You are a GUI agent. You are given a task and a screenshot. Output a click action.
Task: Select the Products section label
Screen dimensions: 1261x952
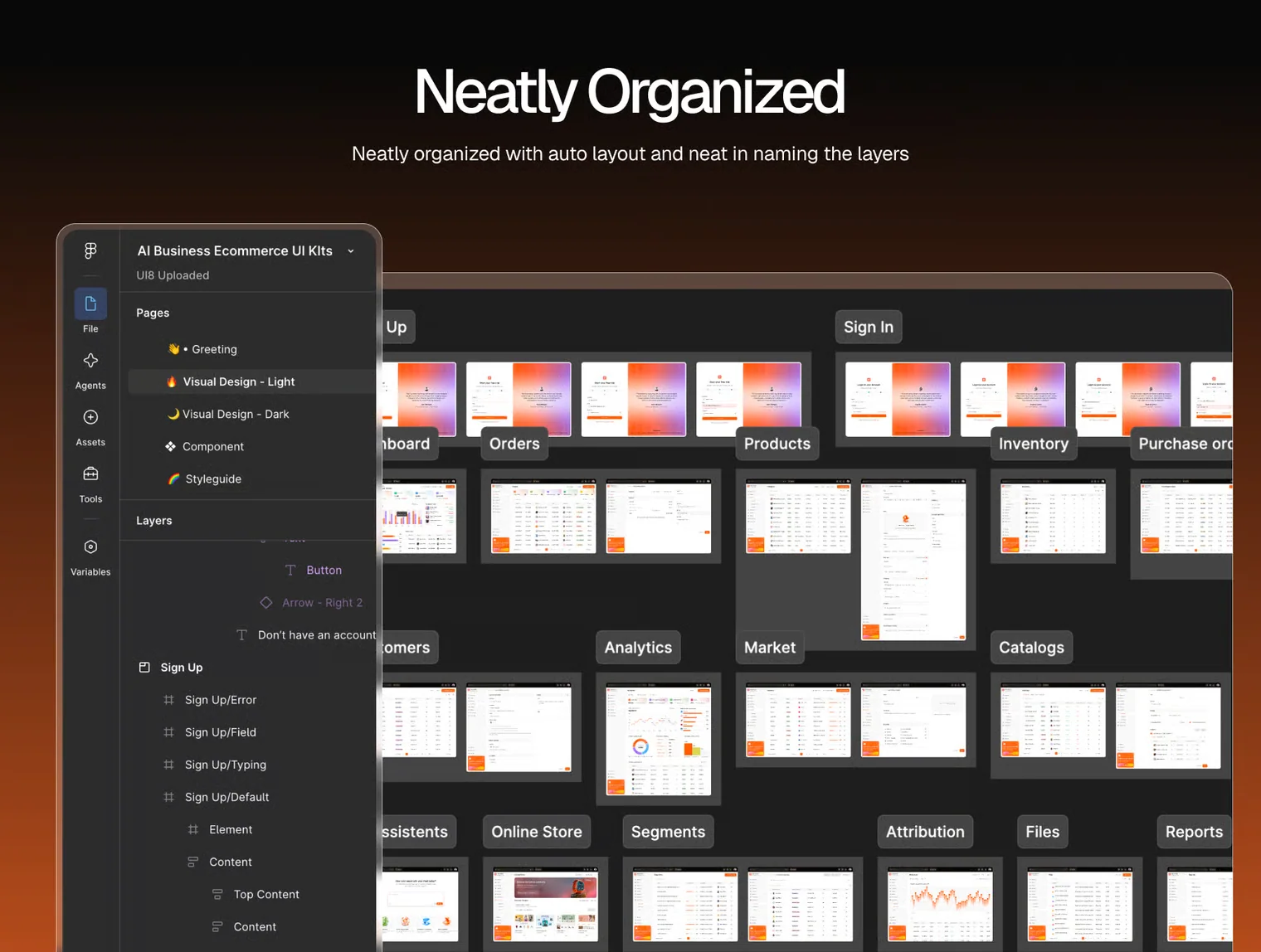pos(777,444)
